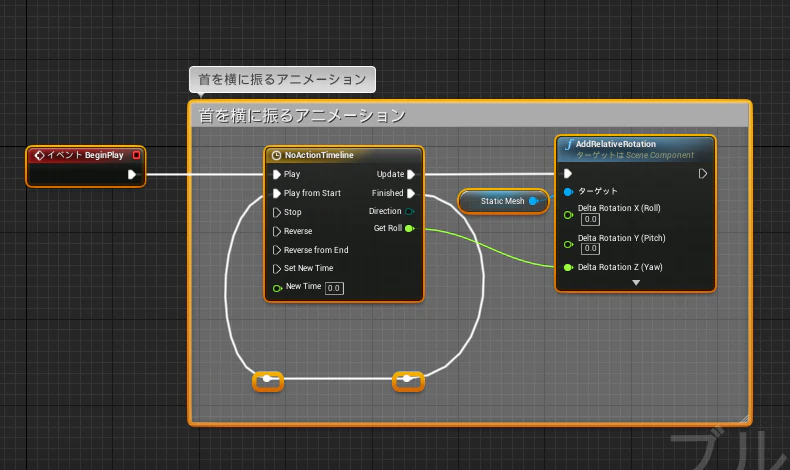This screenshot has height=470, width=790.
Task: Expand AddRelativeRotation advanced pins arrow
Action: 636,283
